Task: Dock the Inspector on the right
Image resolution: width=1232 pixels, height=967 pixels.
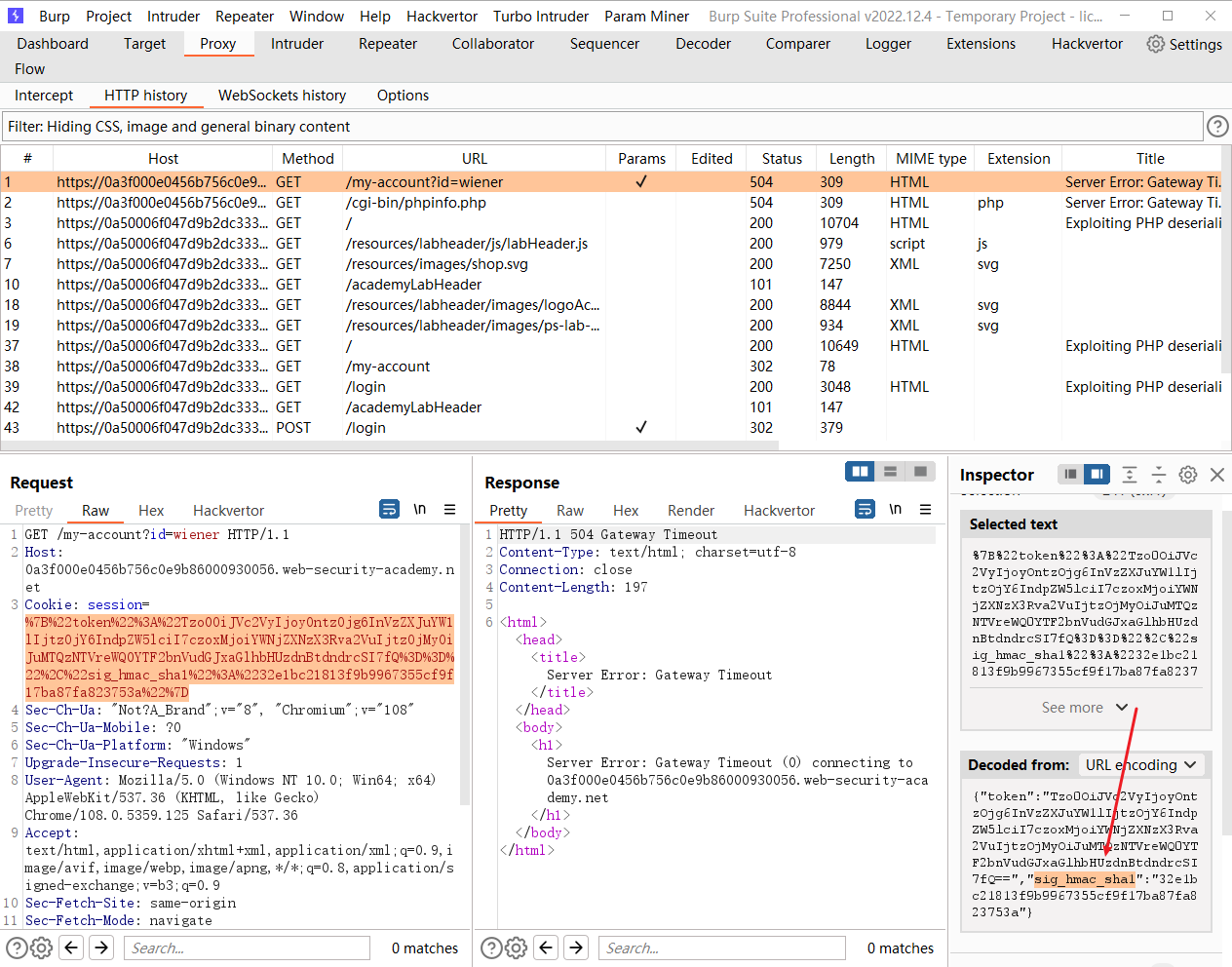Action: pyautogui.click(x=1097, y=474)
